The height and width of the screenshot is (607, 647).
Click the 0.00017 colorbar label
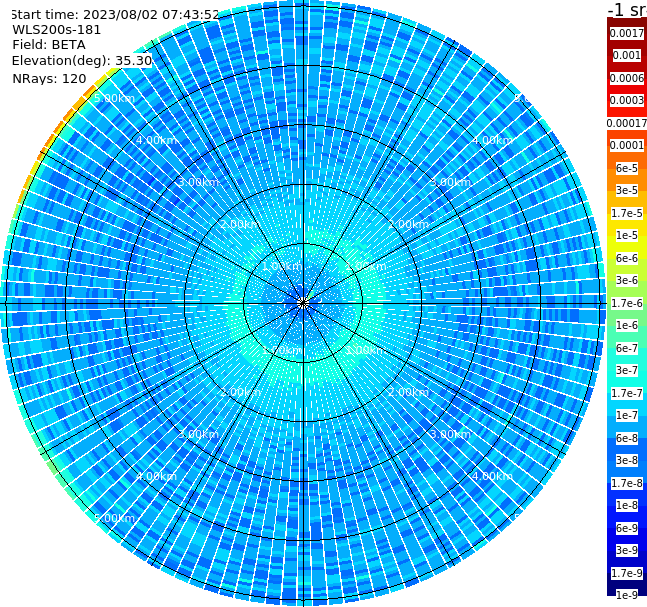click(x=627, y=123)
